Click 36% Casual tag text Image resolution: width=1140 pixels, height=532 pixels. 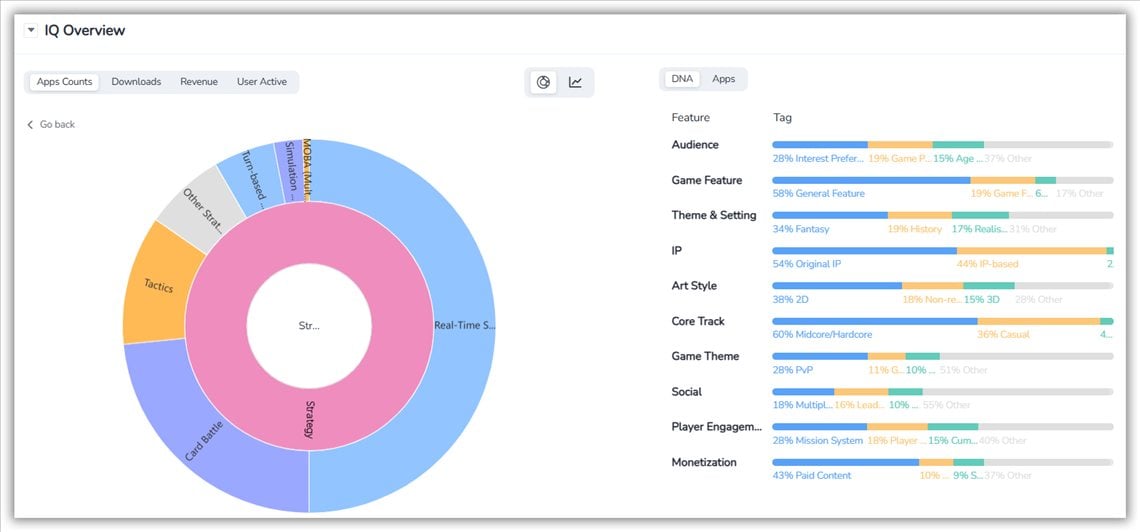[1003, 334]
